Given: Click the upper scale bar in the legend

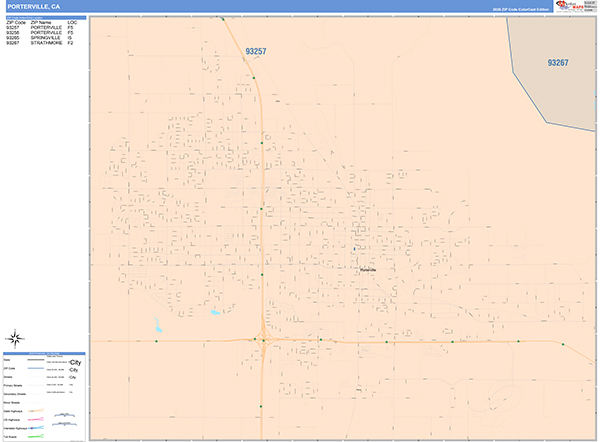Looking at the screenshot, I should point(65,415).
